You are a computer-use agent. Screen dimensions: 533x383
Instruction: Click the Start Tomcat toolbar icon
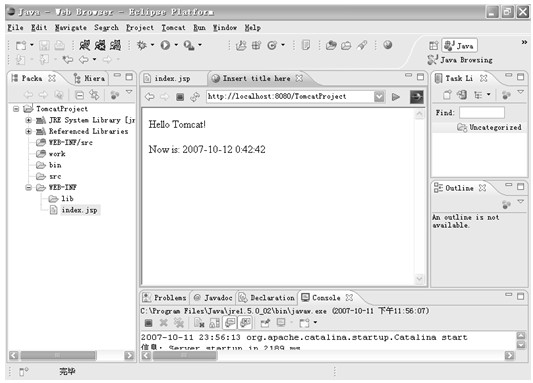coord(84,45)
